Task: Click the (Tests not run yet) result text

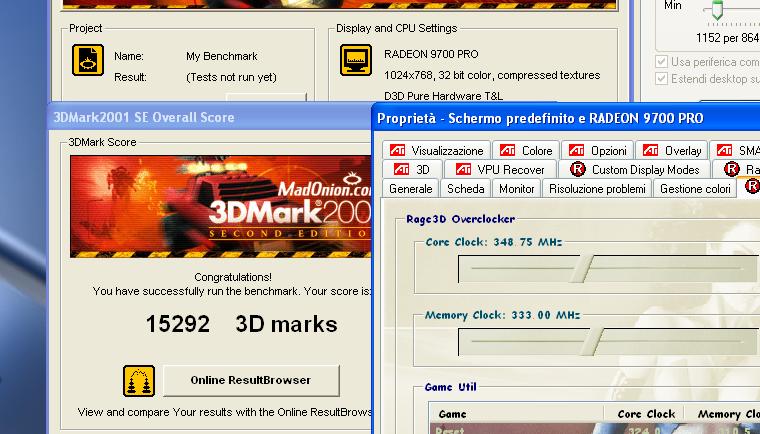Action: pyautogui.click(x=231, y=77)
